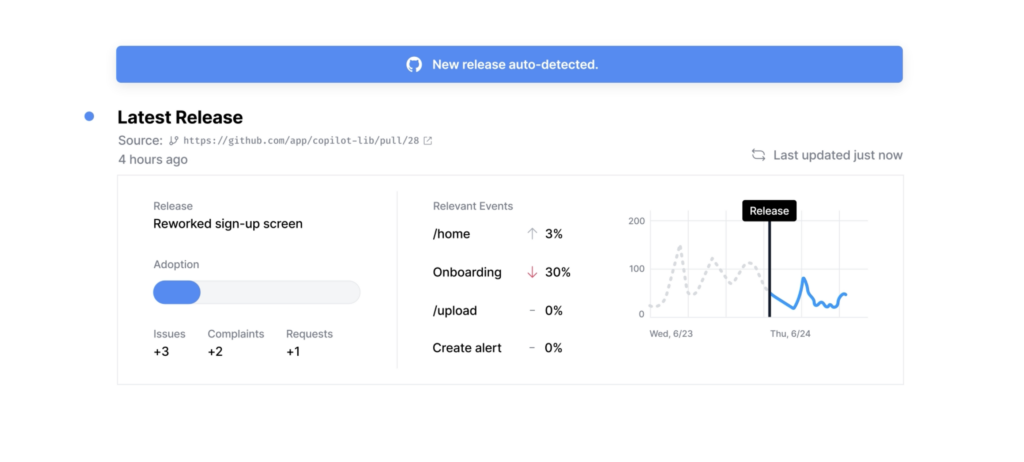Click the dash indicator next to Create alert
This screenshot has width=1024, height=462.
click(x=532, y=348)
